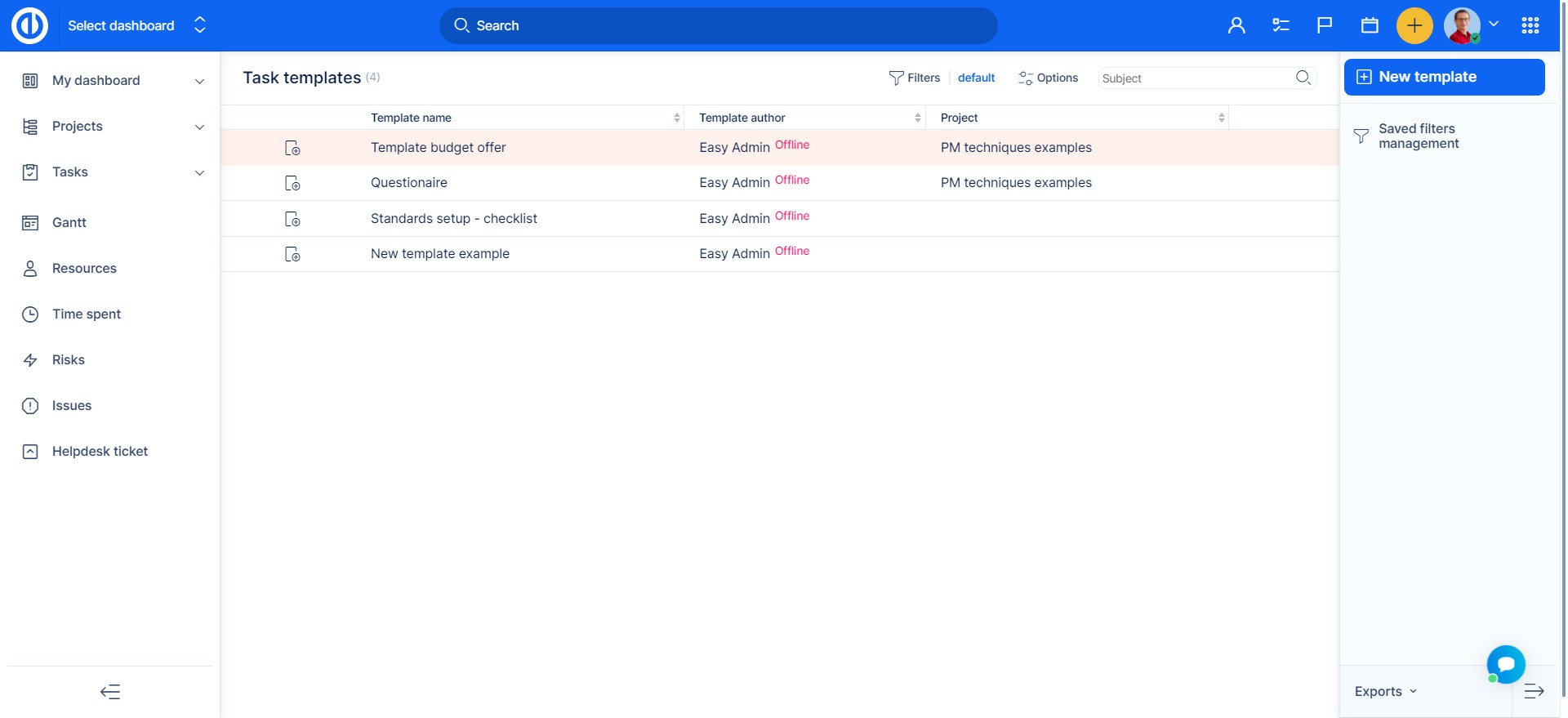Open the task list icon in the top bar
Screen dimensions: 1568x718
(1281, 26)
